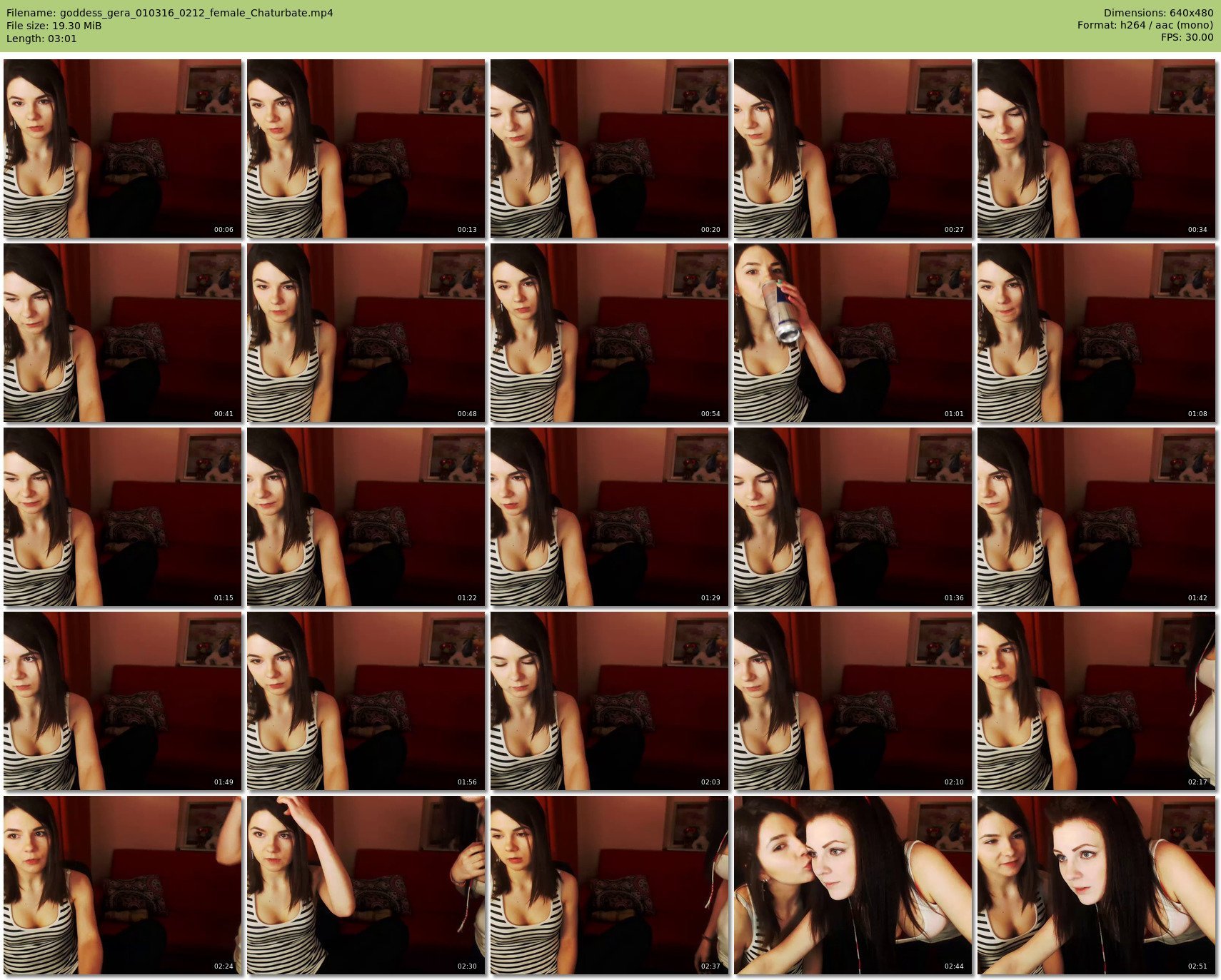Select the thumbnail timestamped 00:41
1221x980 pixels.
(123, 333)
